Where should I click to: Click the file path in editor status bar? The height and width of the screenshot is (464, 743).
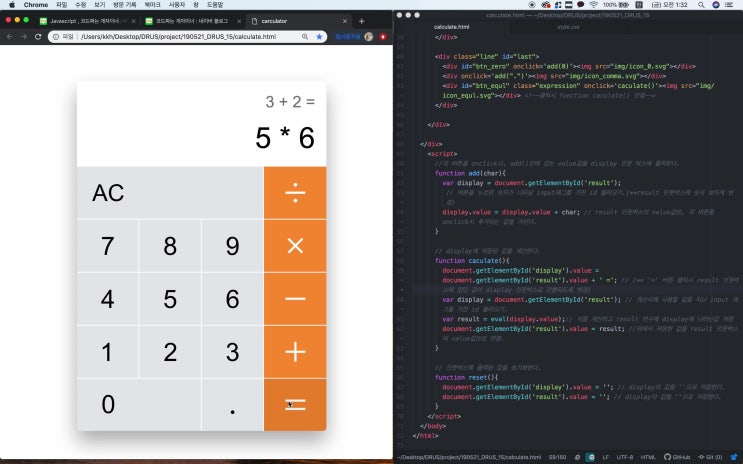pyautogui.click(x=468, y=457)
